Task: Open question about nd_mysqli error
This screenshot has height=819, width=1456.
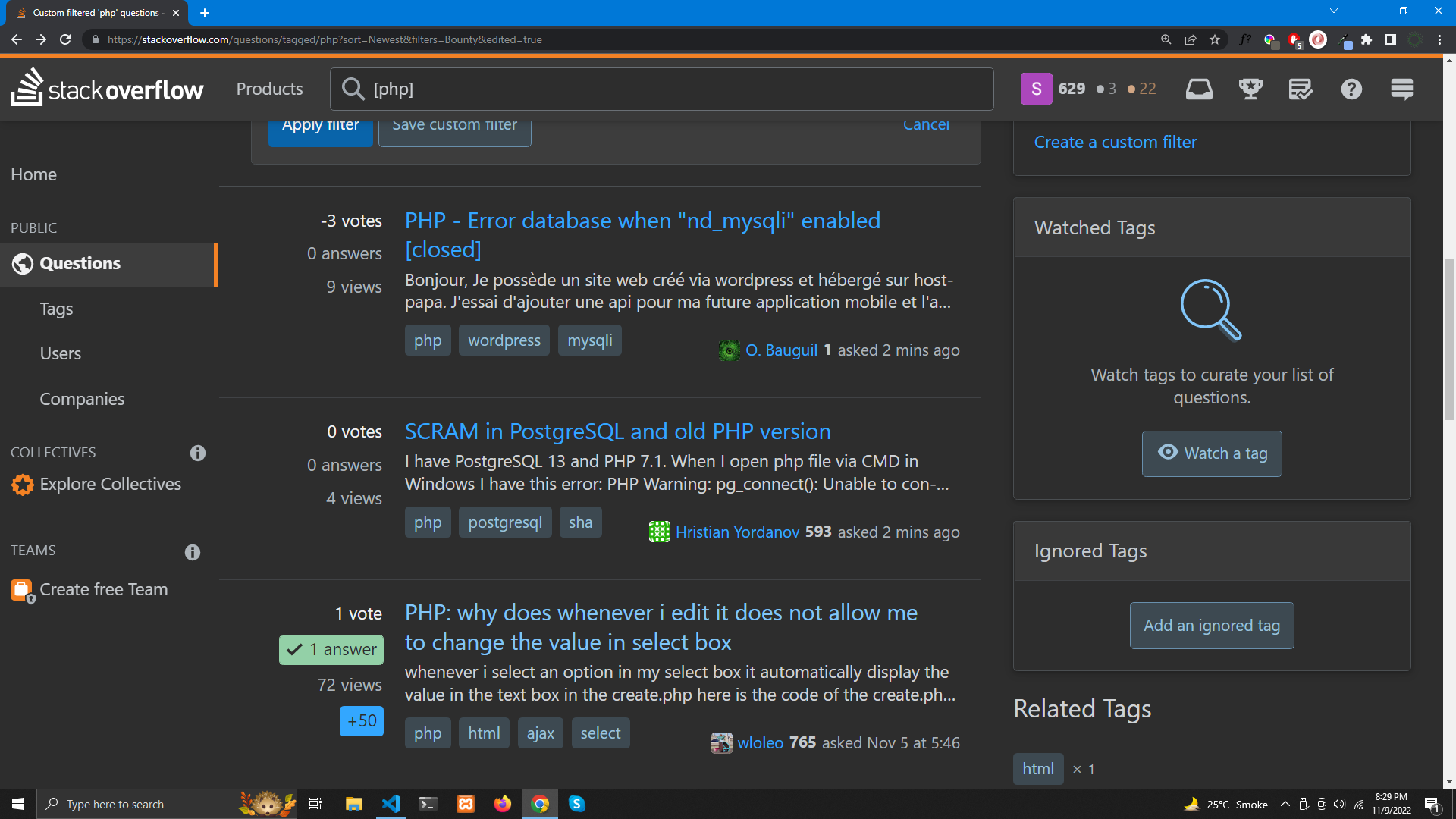Action: pyautogui.click(x=642, y=235)
